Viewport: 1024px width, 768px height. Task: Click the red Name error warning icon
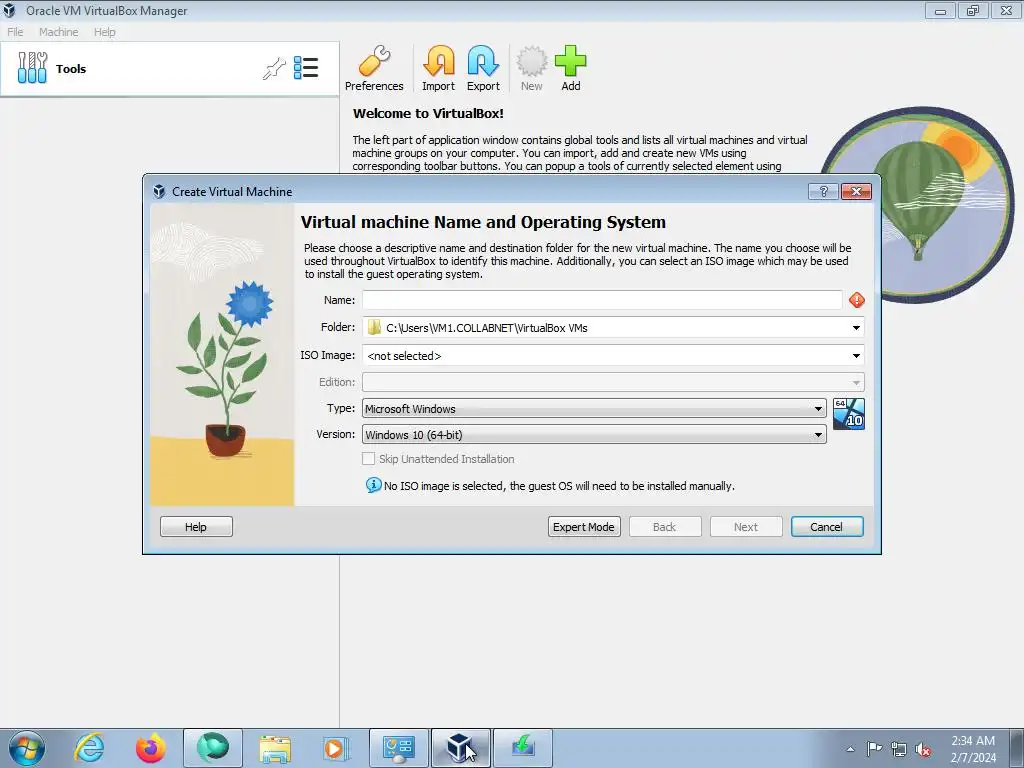pyautogui.click(x=857, y=300)
